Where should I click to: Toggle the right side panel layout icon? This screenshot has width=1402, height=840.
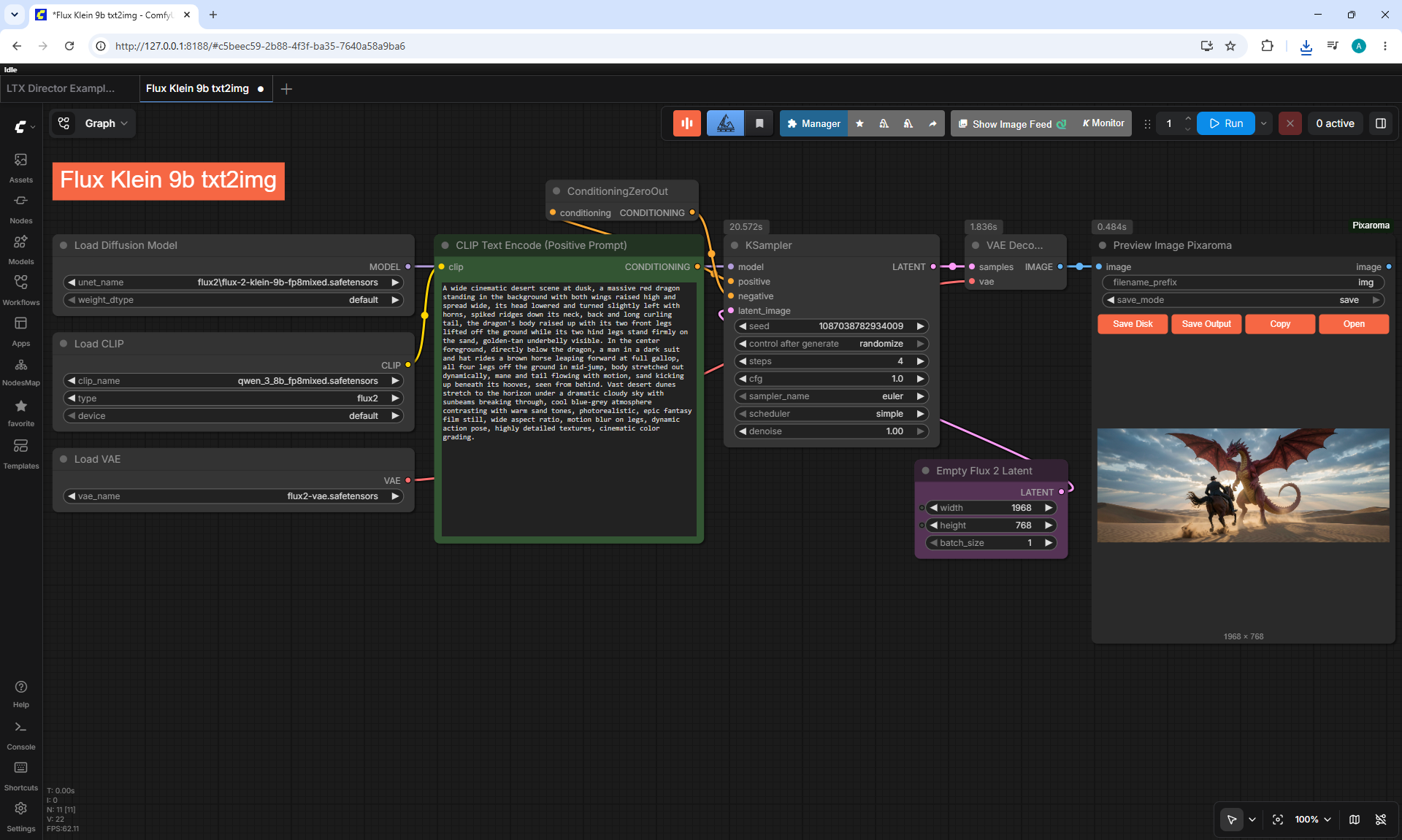[1381, 123]
